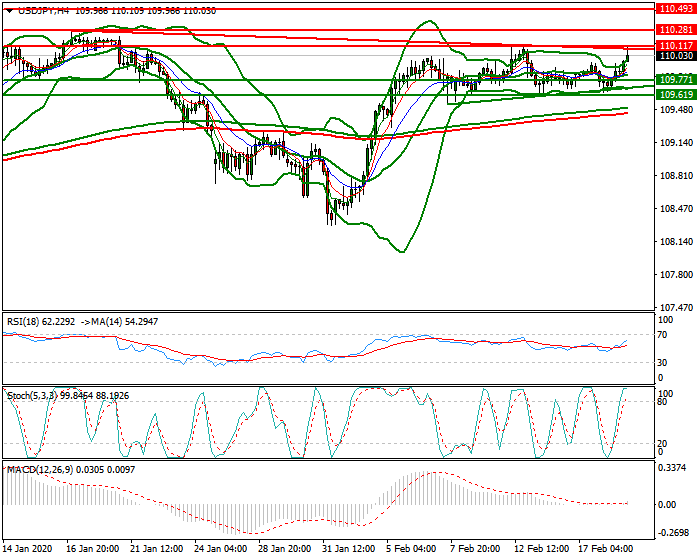Viewport: 700px width, 560px height.
Task: Click the -0.2698 value on MACD scale
Action: tap(673, 534)
